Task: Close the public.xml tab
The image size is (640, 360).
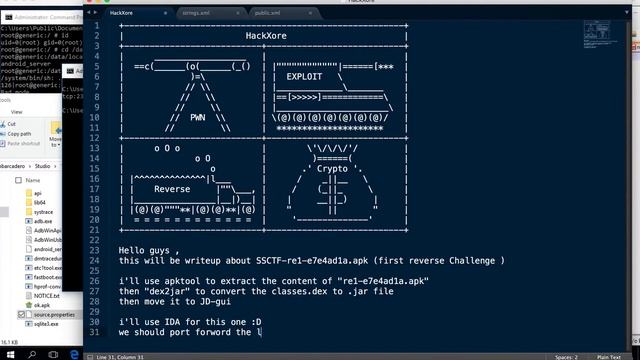Action: (310, 13)
